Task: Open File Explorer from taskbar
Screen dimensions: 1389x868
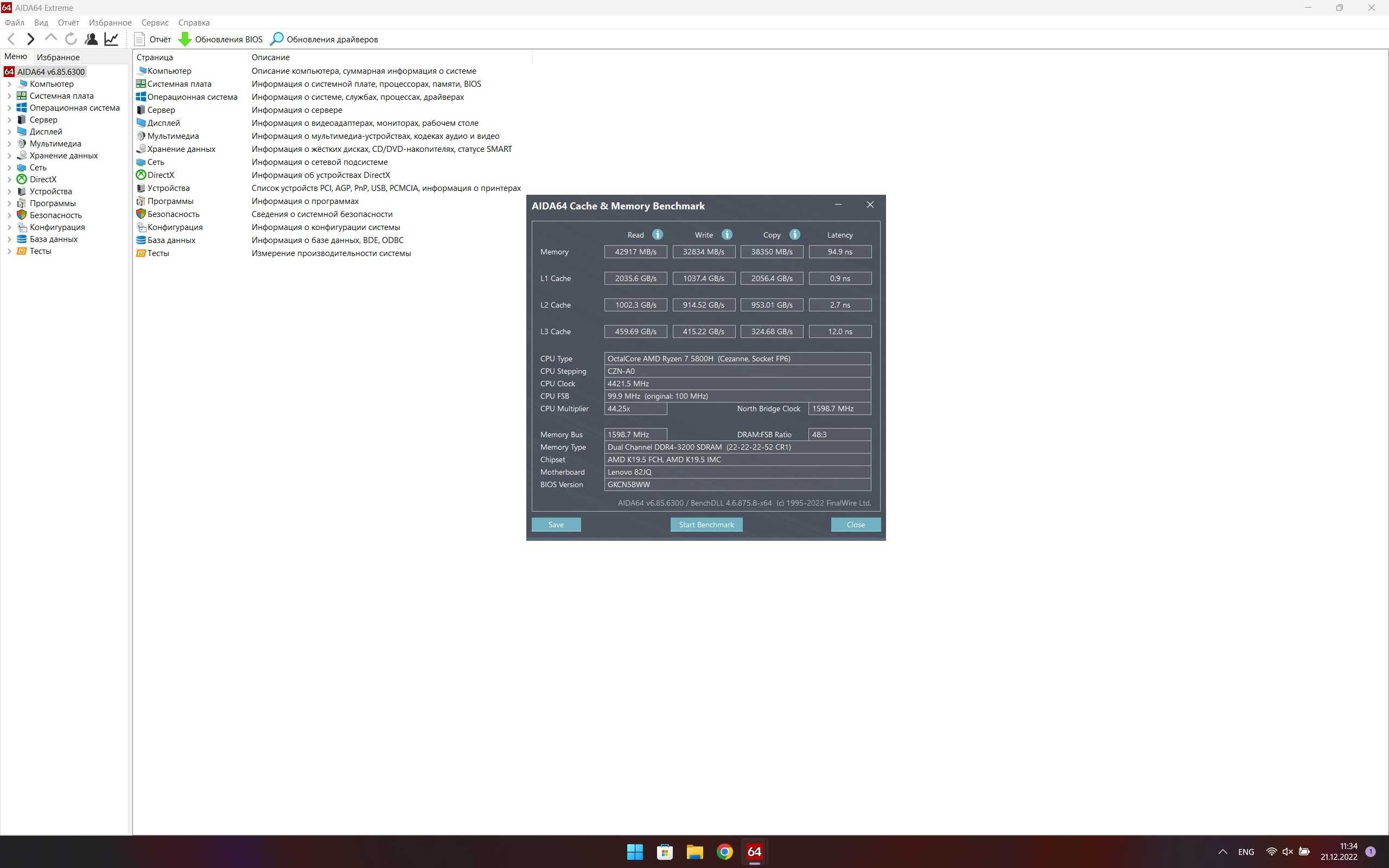Action: pos(694,851)
